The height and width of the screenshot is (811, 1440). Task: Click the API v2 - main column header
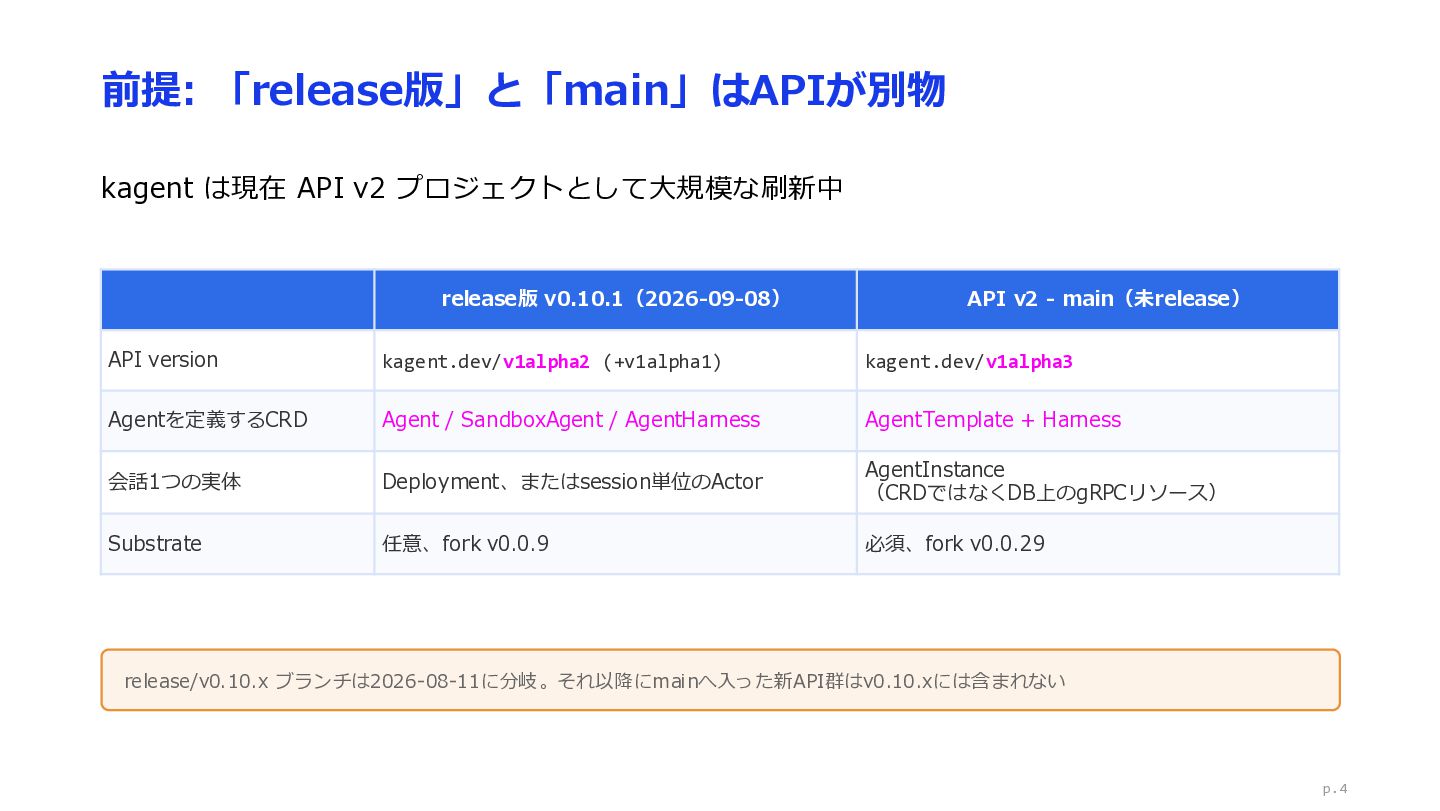click(x=1098, y=299)
